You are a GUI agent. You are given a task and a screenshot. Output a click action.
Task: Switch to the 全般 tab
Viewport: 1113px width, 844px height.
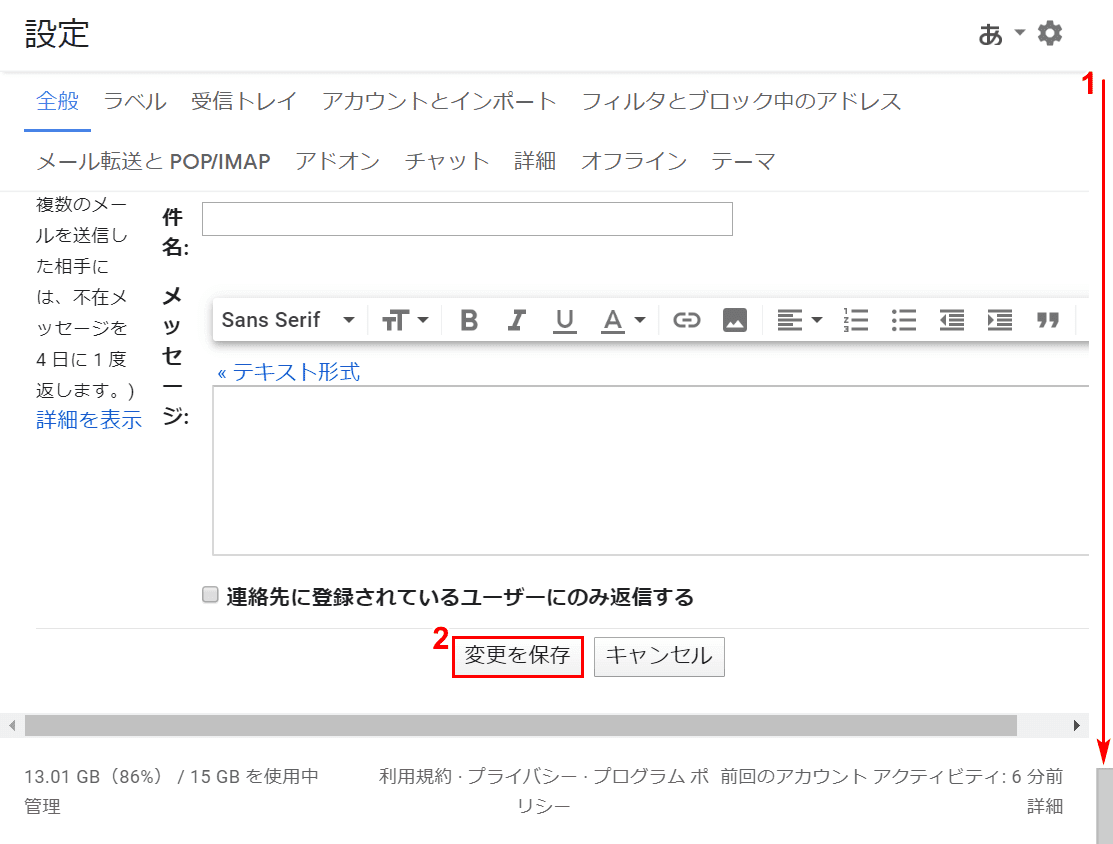click(57, 101)
